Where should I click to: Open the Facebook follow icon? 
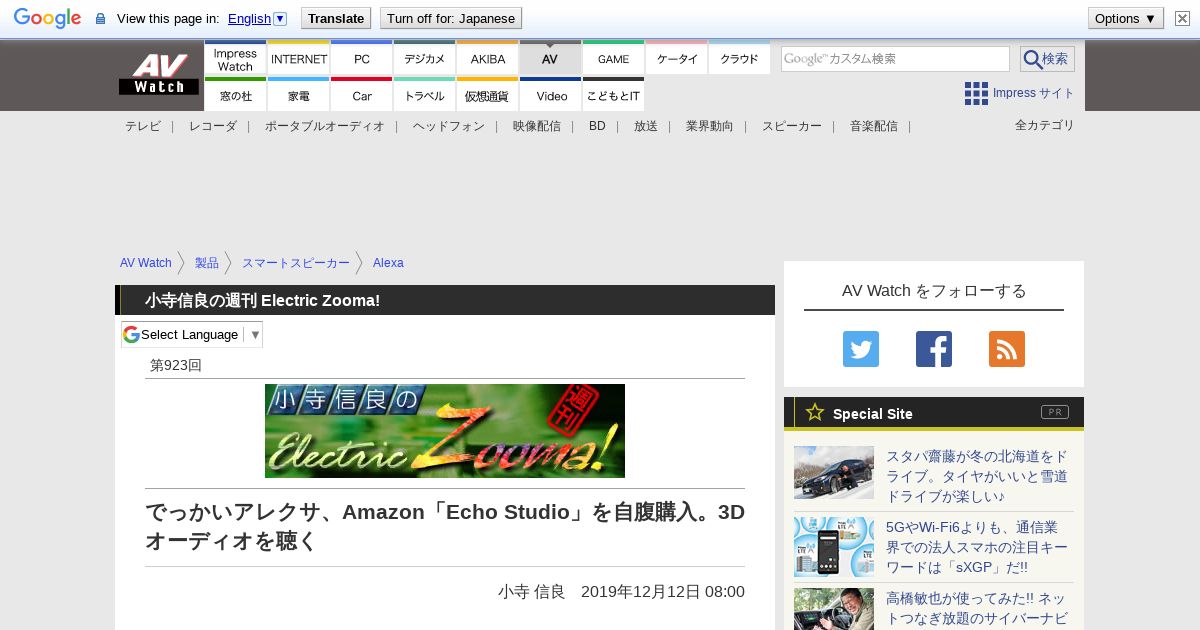(934, 349)
